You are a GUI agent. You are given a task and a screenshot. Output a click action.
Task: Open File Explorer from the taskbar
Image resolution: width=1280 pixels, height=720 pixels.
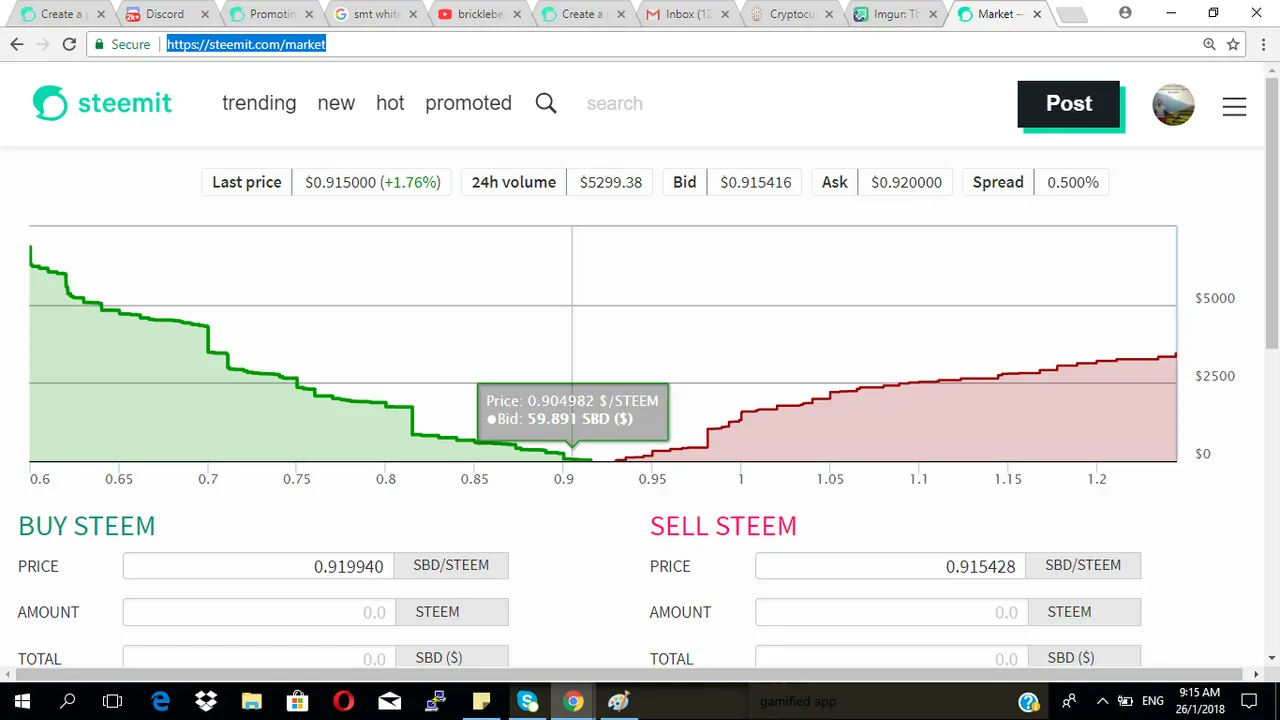pos(252,701)
